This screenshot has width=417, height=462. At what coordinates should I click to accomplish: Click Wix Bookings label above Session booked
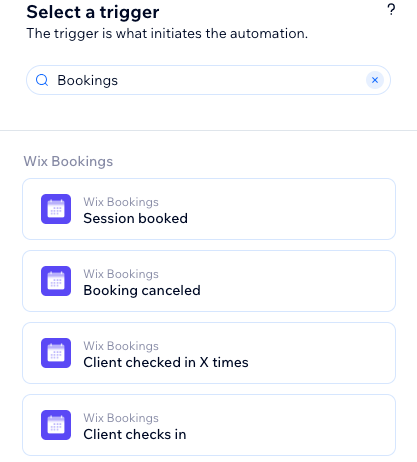coord(121,202)
